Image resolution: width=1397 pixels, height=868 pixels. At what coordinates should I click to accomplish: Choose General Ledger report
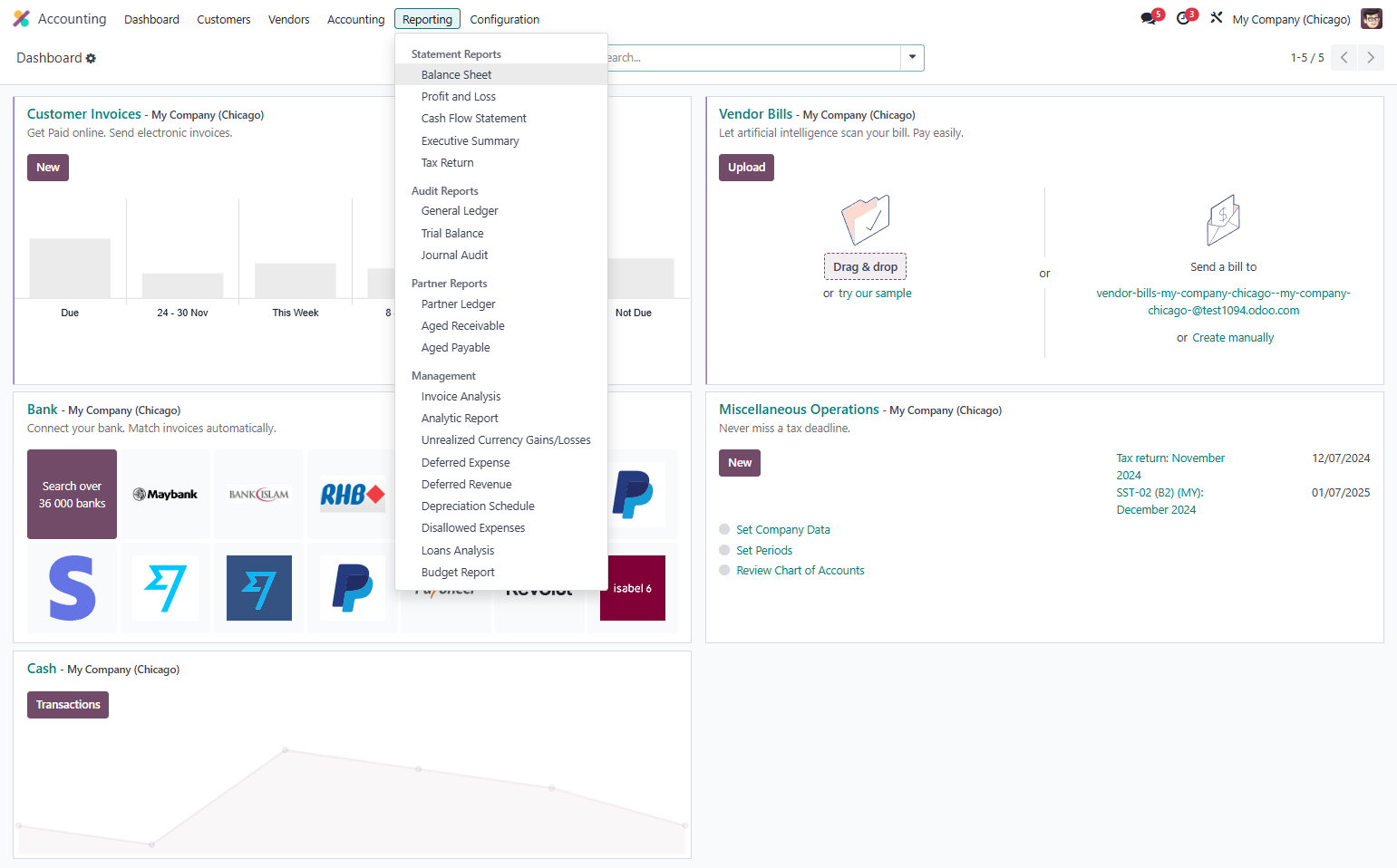[501, 210]
